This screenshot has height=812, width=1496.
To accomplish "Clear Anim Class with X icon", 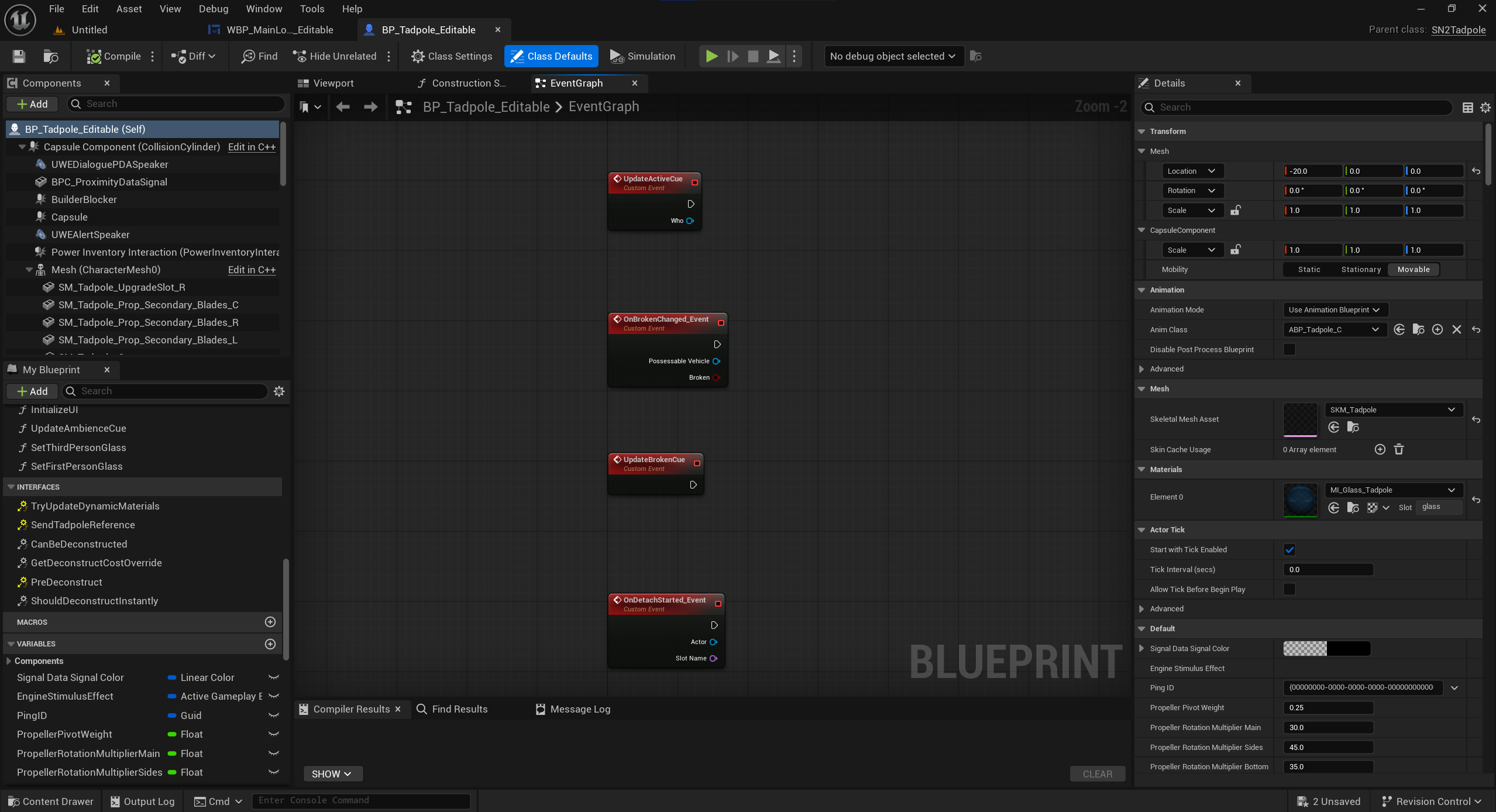I will 1456,329.
